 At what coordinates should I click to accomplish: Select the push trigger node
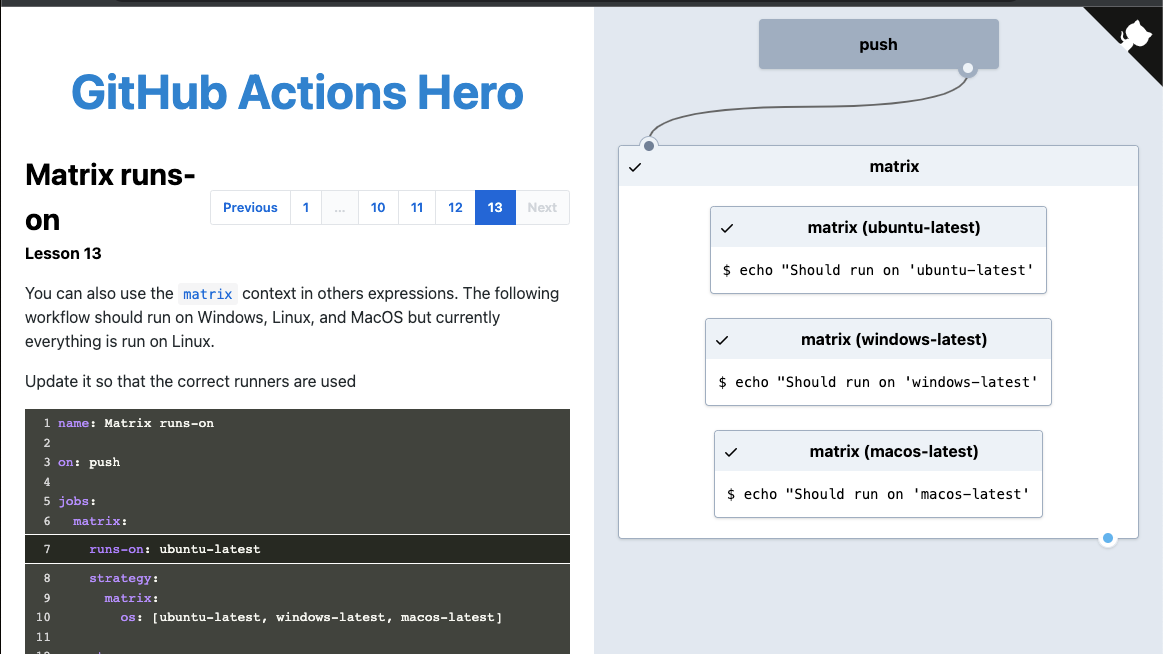[x=878, y=44]
